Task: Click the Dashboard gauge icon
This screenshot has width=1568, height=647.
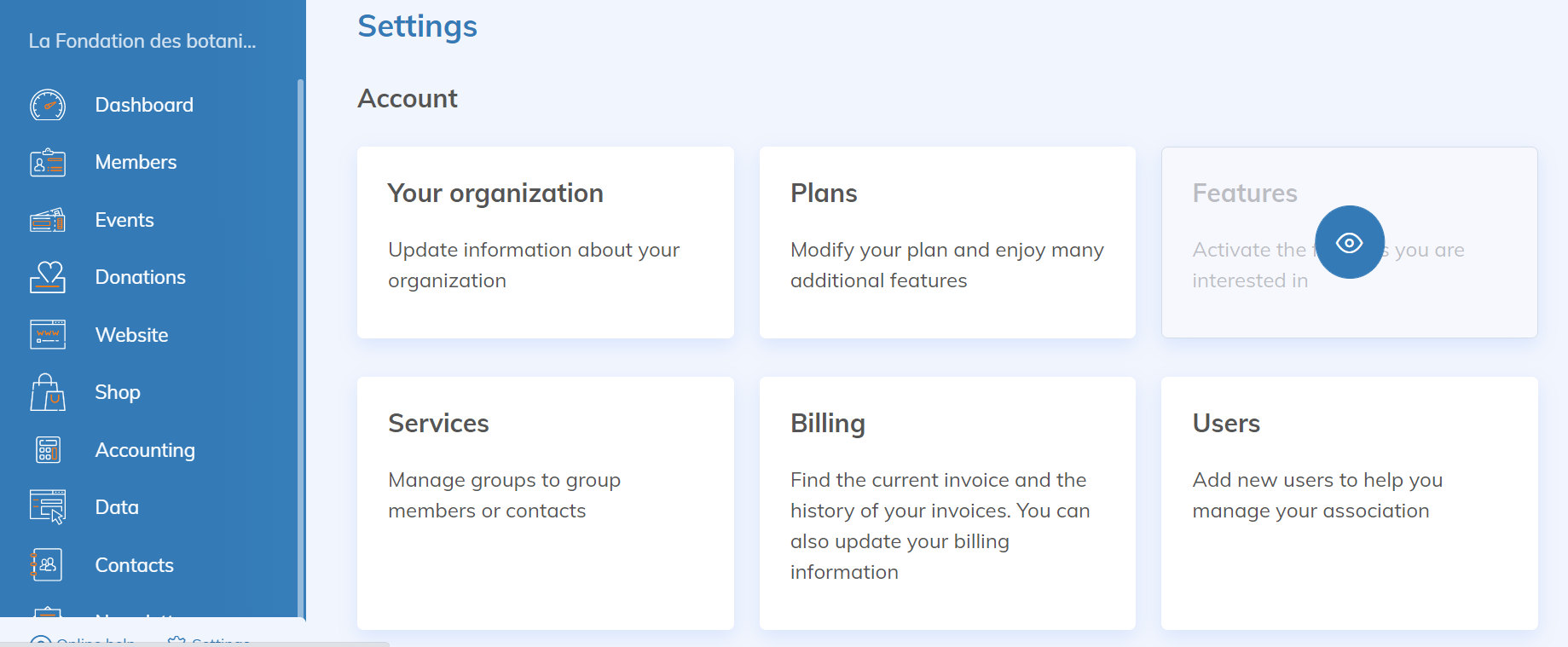Action: click(48, 105)
